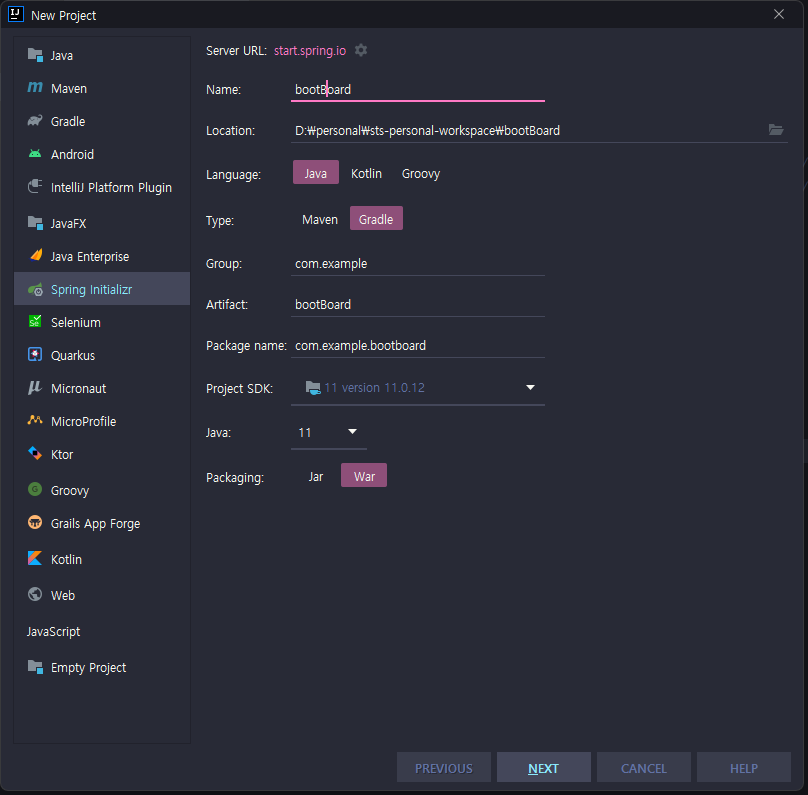Open the Java version dropdown
Viewport: 808px width, 795px height.
click(x=329, y=432)
